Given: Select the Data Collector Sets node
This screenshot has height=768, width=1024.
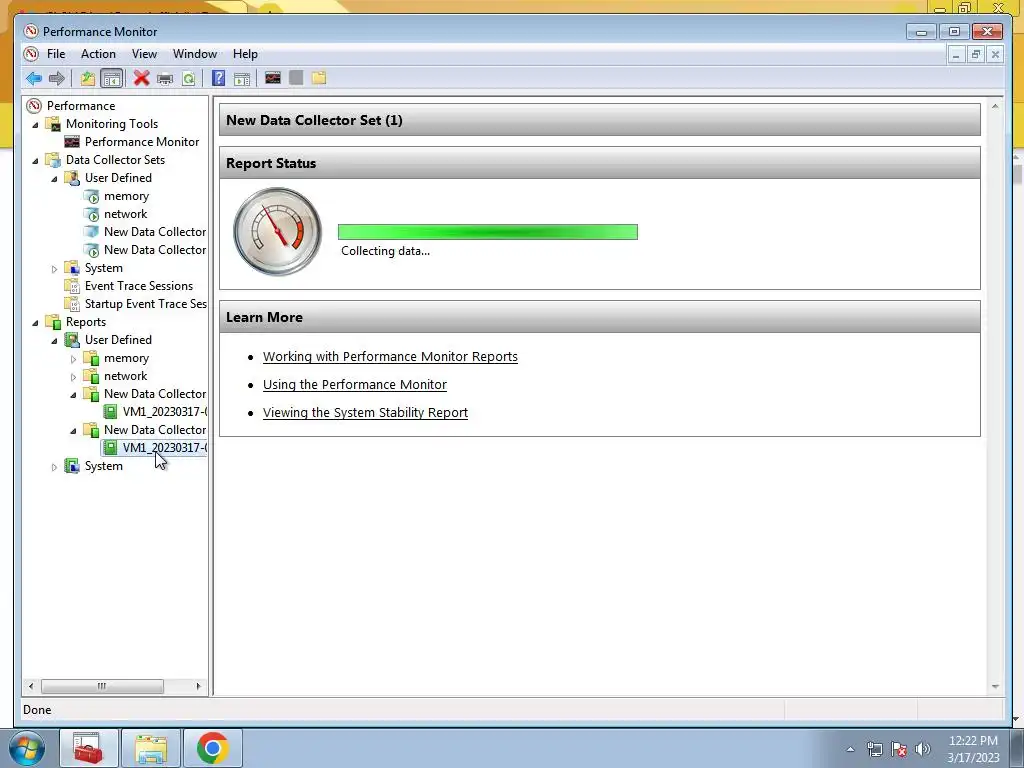Looking at the screenshot, I should [115, 159].
